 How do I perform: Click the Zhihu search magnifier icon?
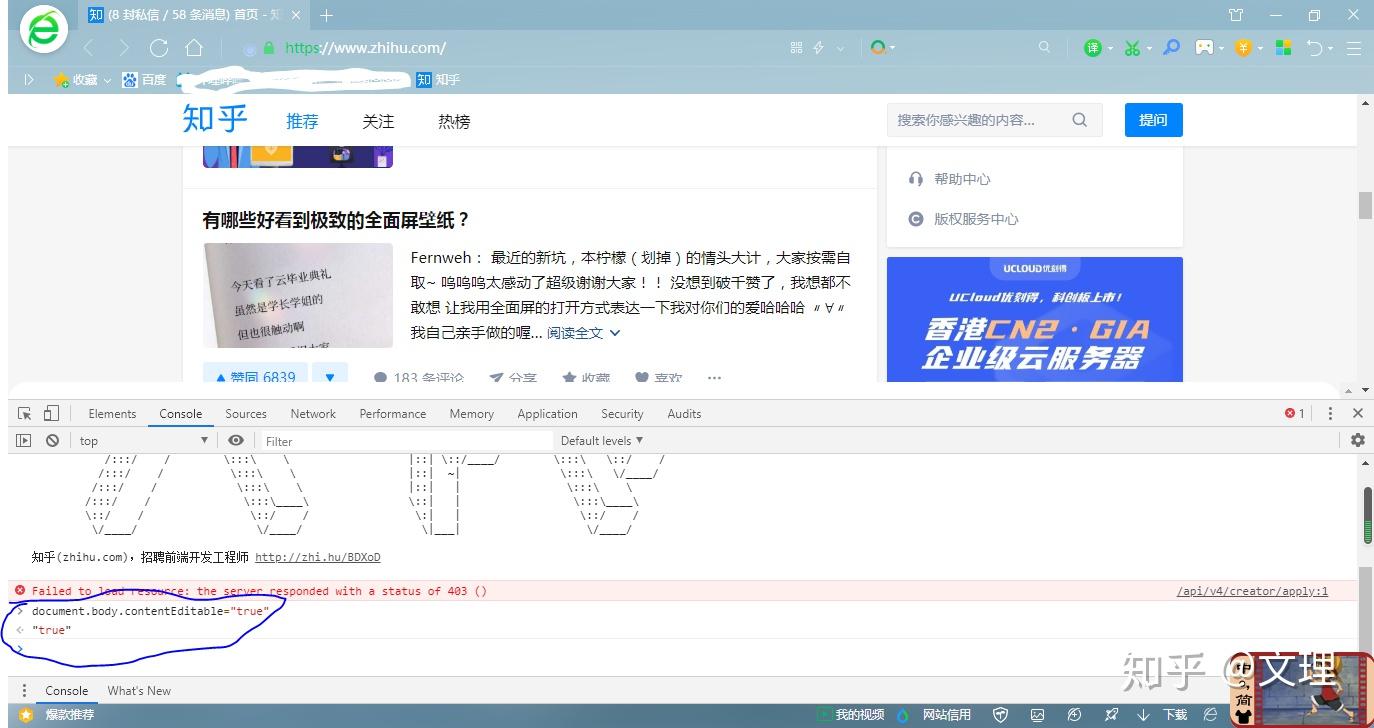tap(1079, 120)
